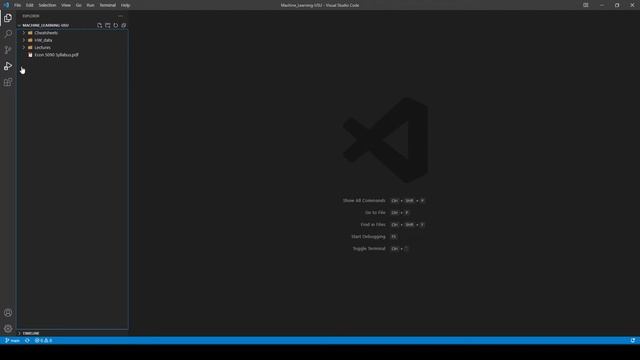Click the Show All Commands hint
Image resolution: width=640 pixels, height=360 pixels.
pyautogui.click(x=364, y=200)
